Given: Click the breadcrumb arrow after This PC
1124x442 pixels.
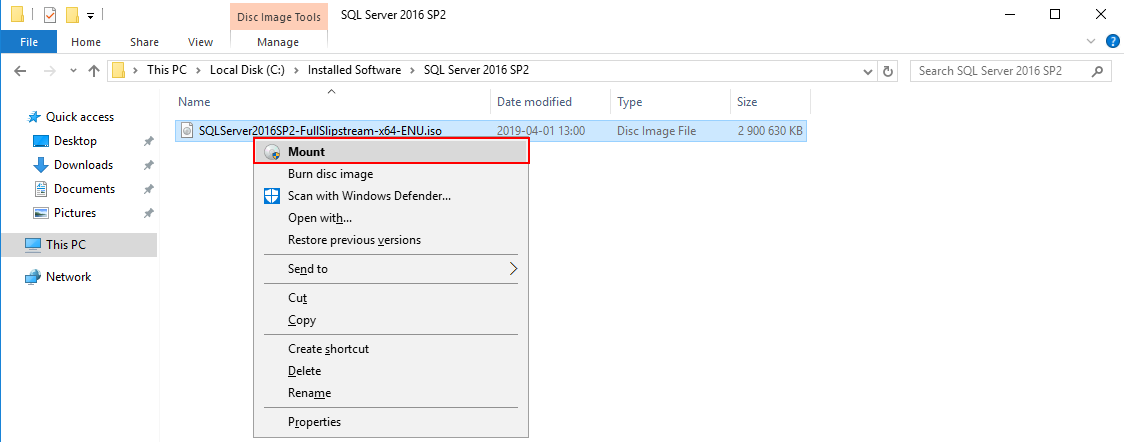Looking at the screenshot, I should pos(199,70).
